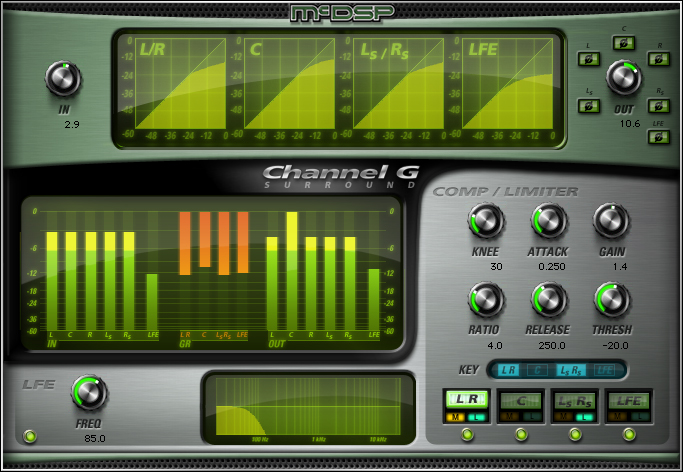The image size is (683, 472).
Task: Click the OUT value 10.6
Action: pyautogui.click(x=630, y=124)
